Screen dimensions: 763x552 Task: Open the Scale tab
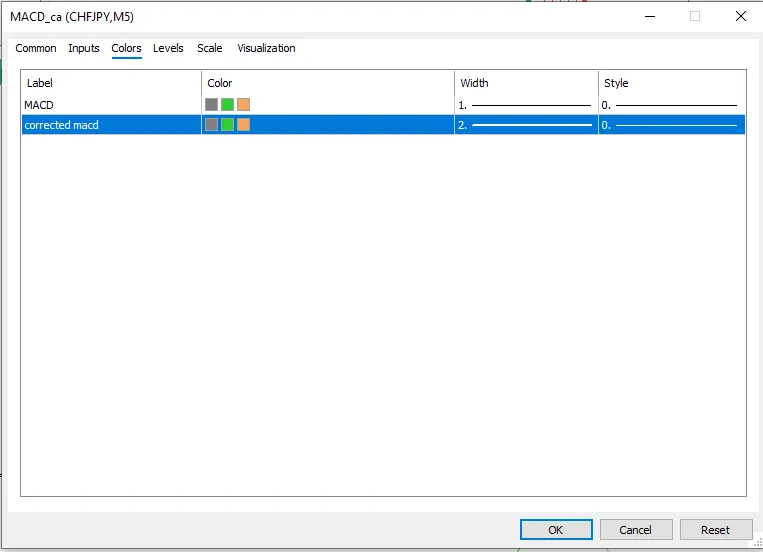[210, 48]
